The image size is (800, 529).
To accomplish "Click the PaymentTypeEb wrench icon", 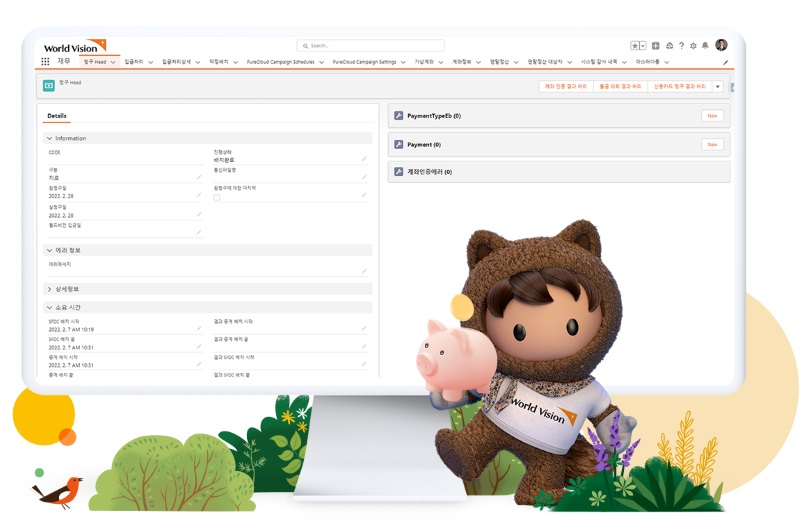I will 398,116.
